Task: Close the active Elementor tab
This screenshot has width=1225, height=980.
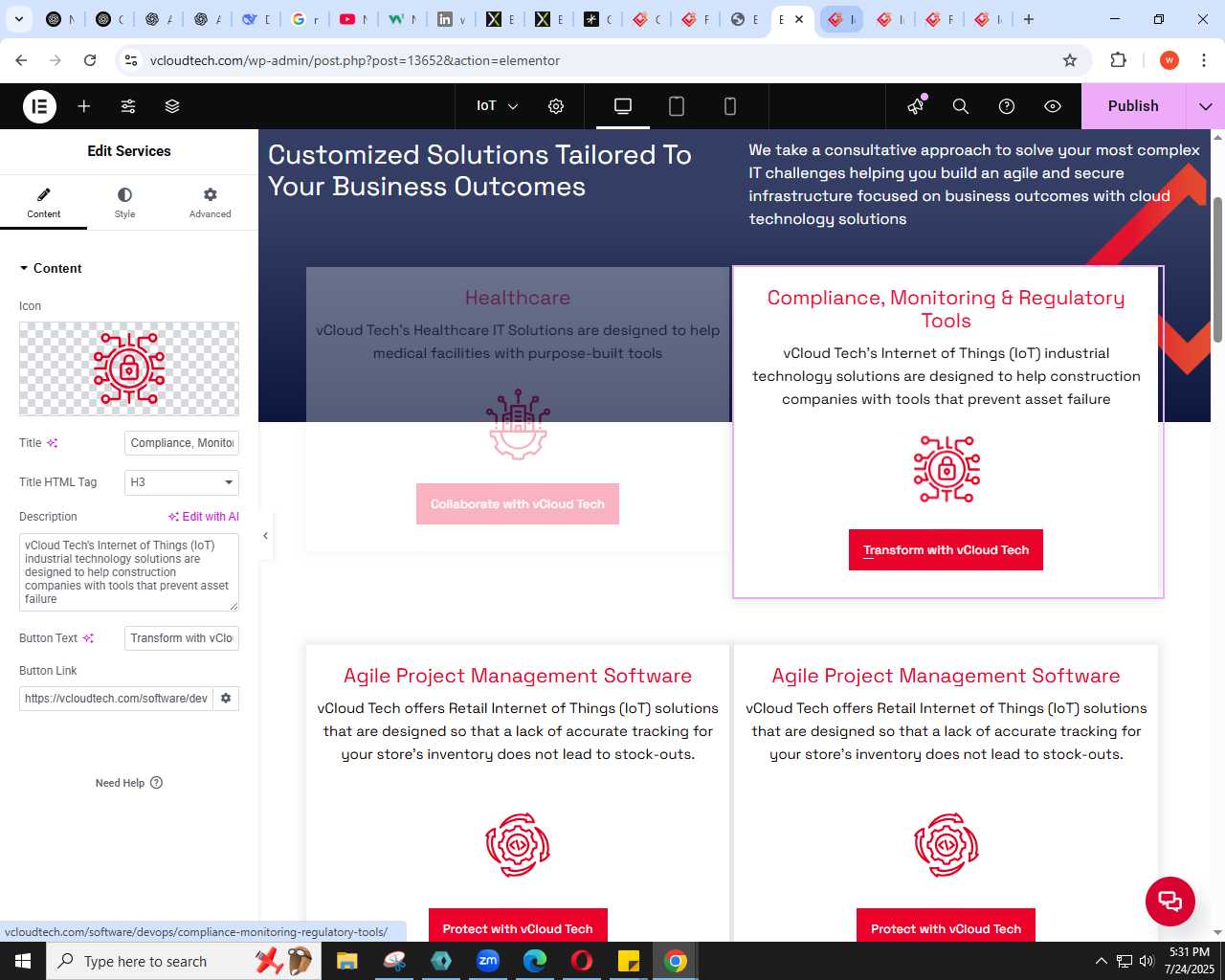Action: (799, 19)
